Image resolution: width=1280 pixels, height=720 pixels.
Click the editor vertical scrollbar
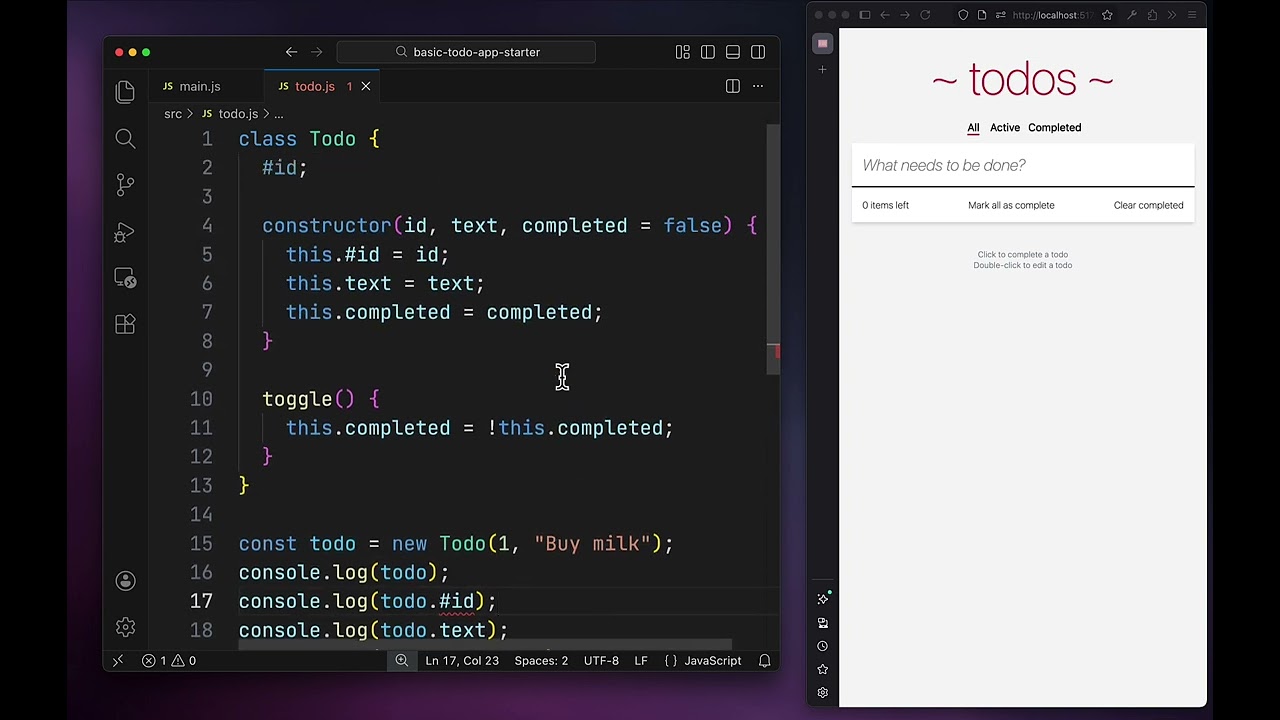(772, 250)
